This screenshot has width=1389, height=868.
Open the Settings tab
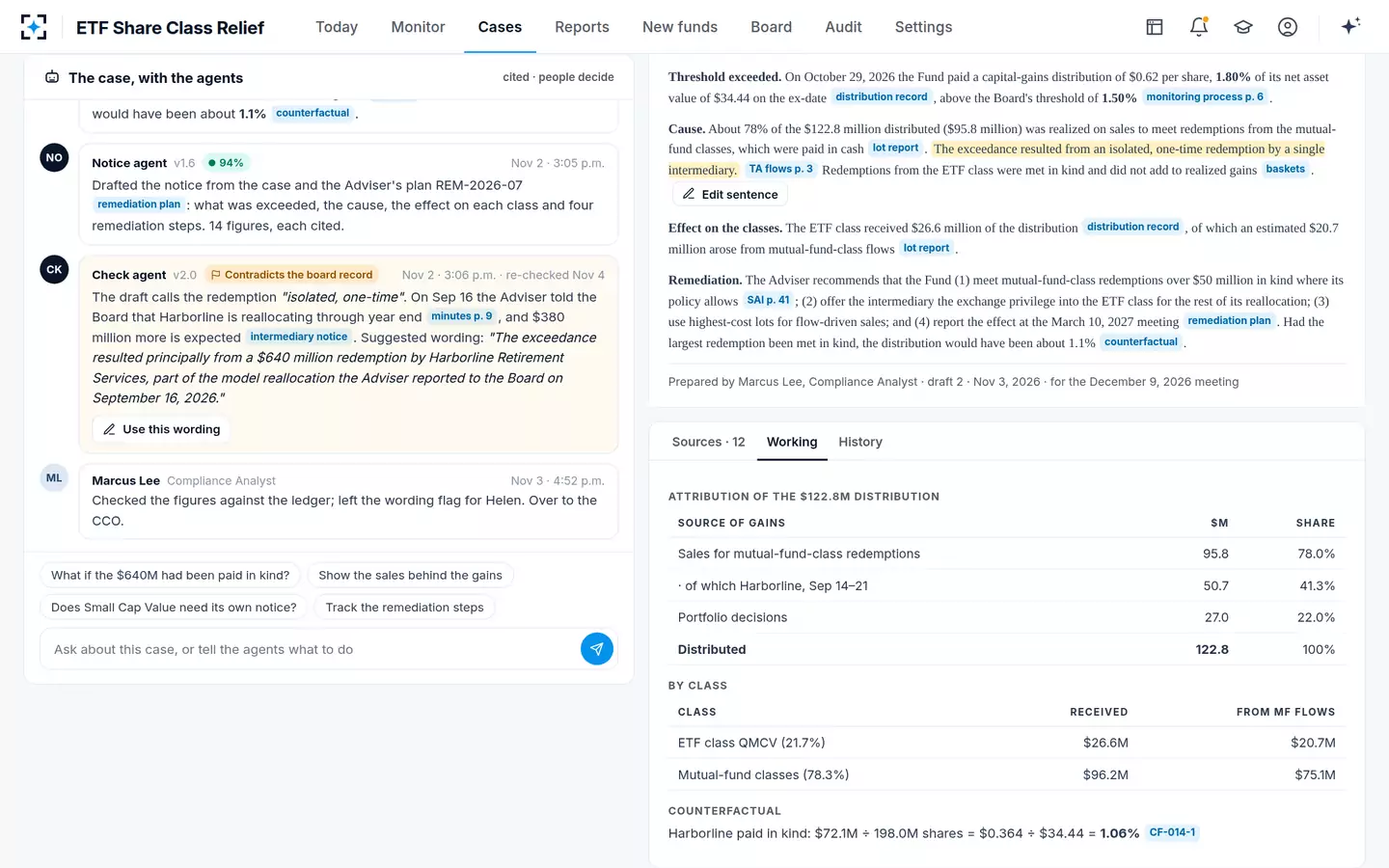(923, 27)
